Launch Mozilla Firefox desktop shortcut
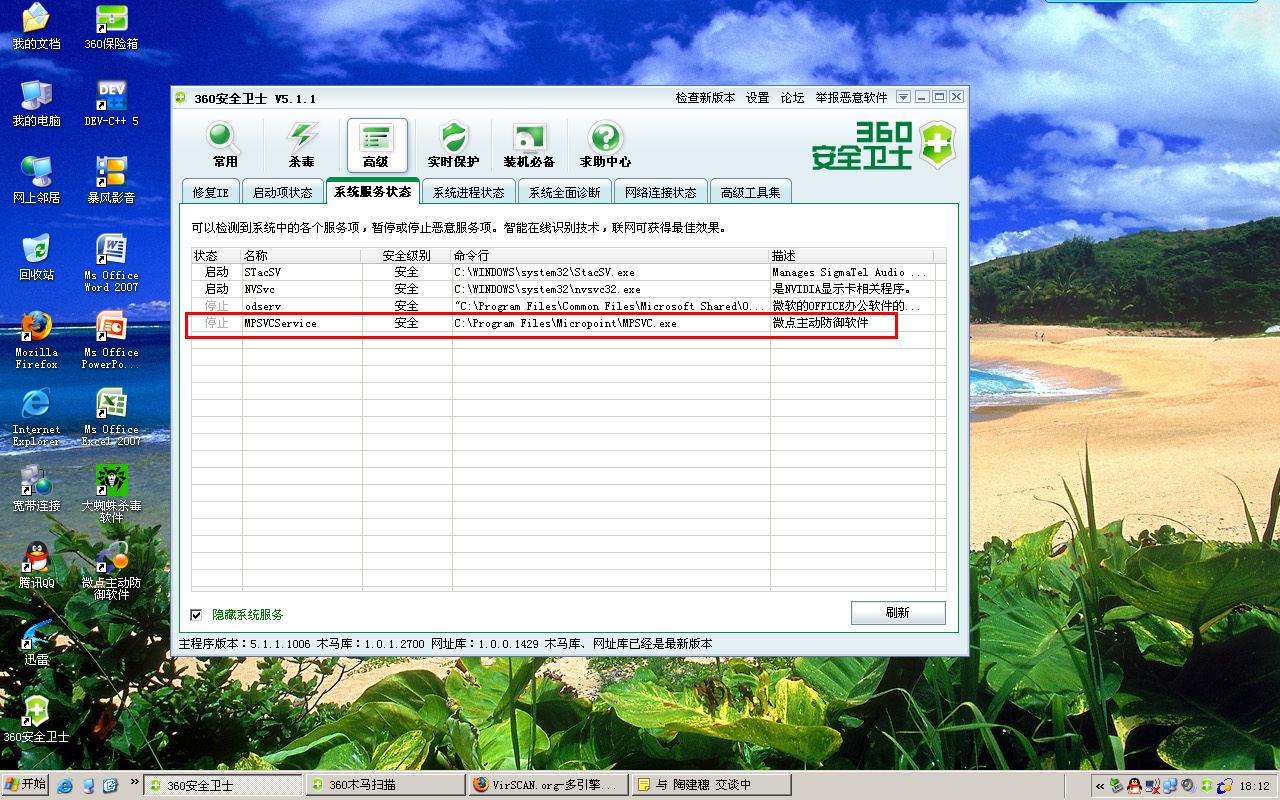This screenshot has height=800, width=1280. (36, 340)
